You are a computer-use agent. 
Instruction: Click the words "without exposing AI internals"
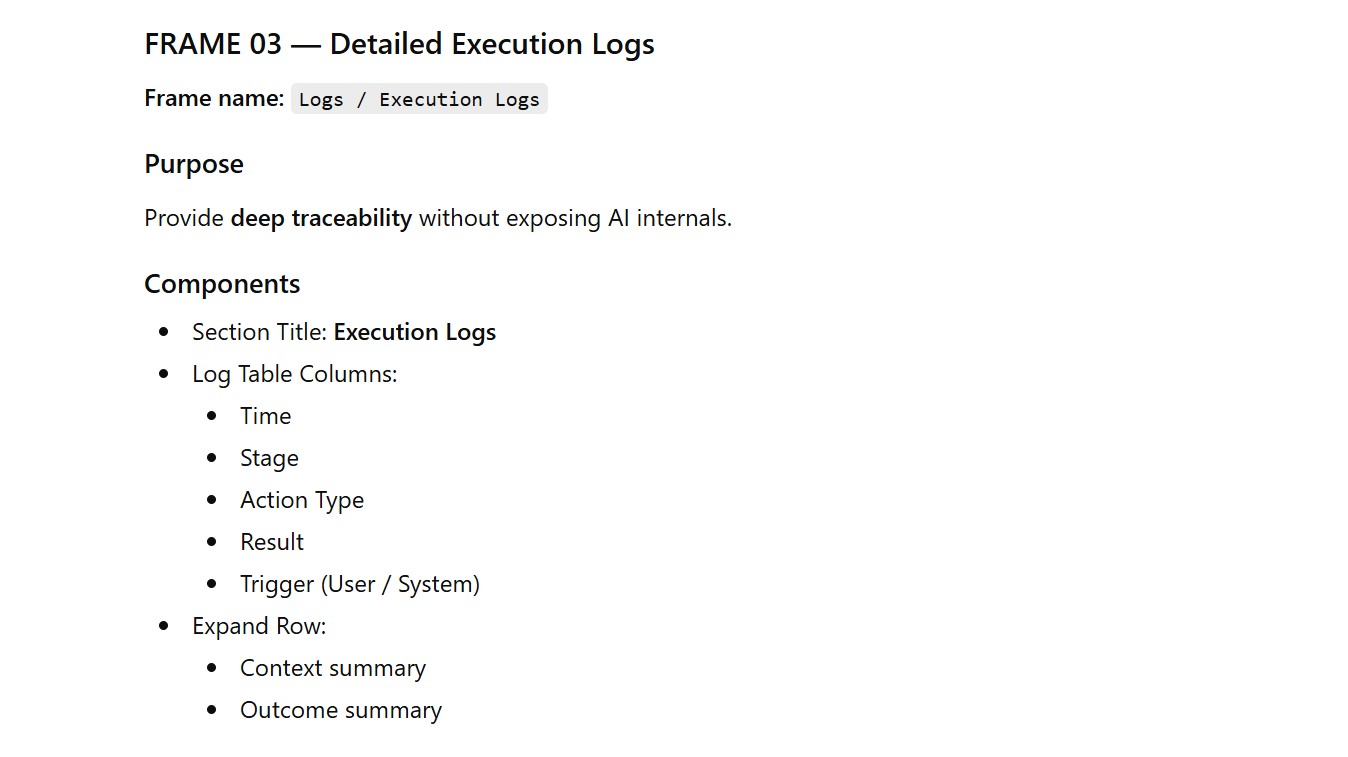point(574,218)
